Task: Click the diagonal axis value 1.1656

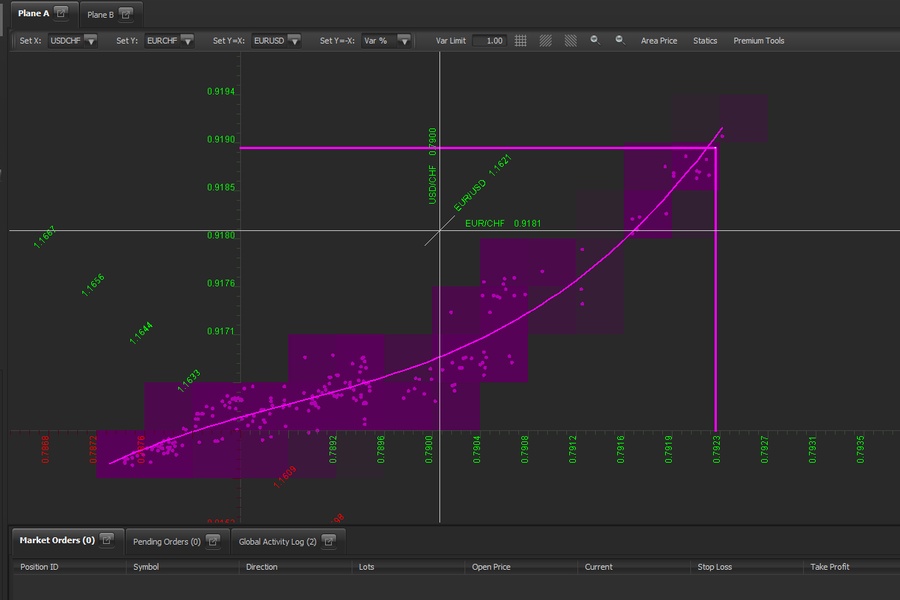Action: click(x=93, y=285)
